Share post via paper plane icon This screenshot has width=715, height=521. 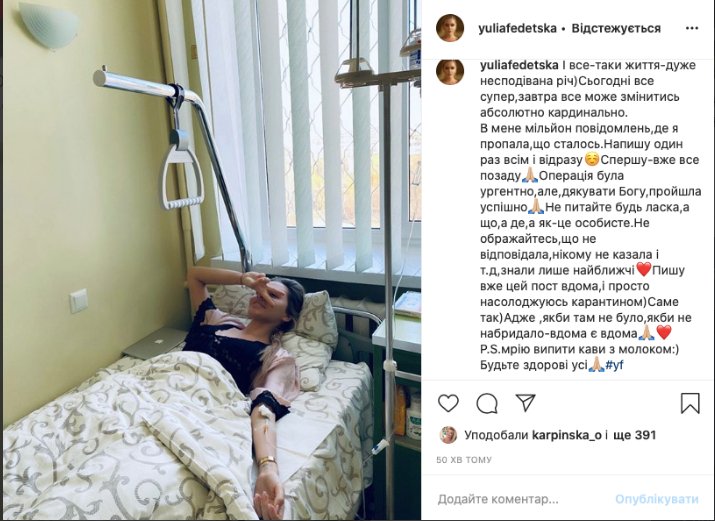click(x=525, y=402)
